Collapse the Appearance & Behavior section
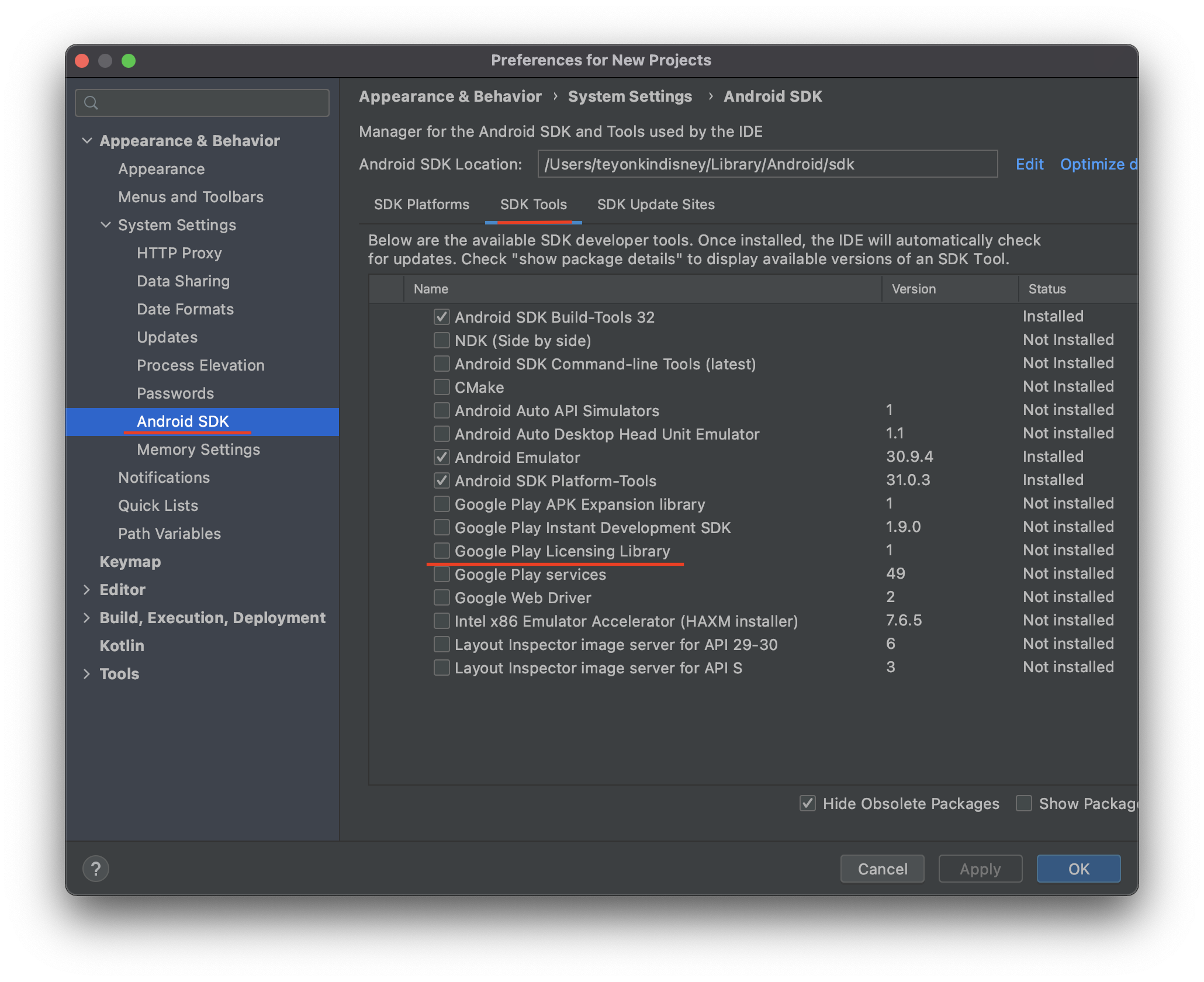Screen dimensions: 1204x982 tap(87, 141)
